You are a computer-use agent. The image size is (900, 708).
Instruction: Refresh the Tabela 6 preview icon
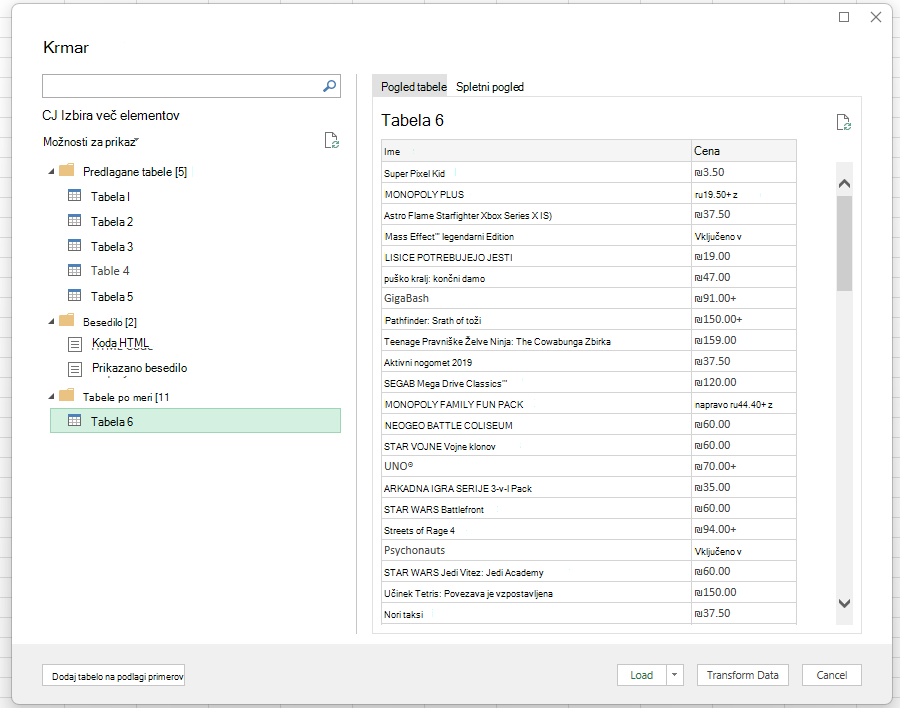(x=843, y=122)
